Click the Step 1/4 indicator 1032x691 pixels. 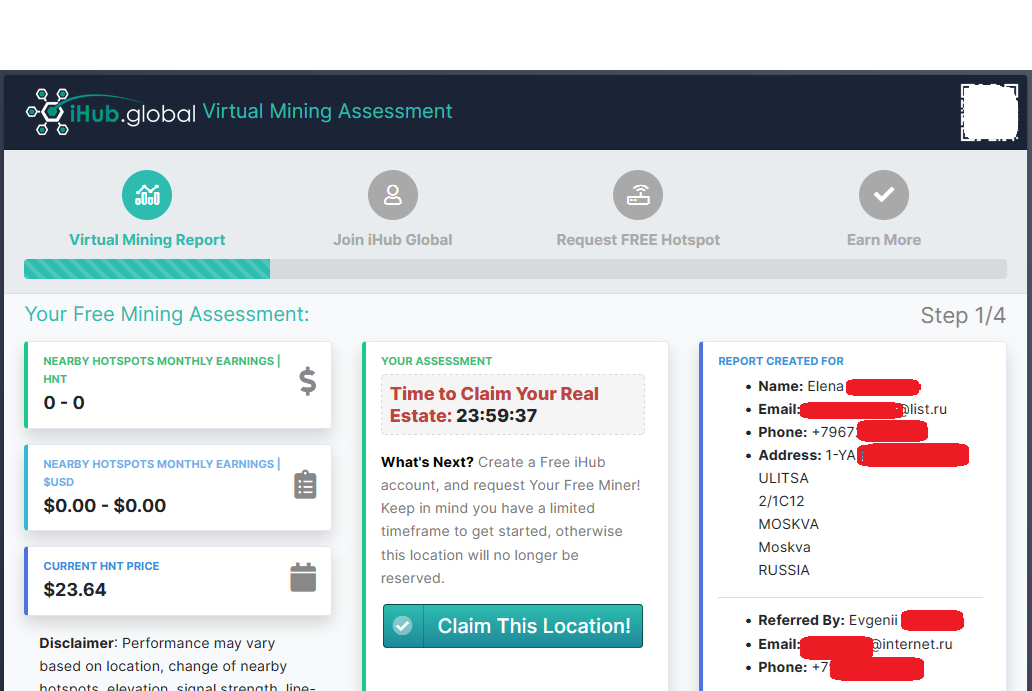[x=963, y=316]
